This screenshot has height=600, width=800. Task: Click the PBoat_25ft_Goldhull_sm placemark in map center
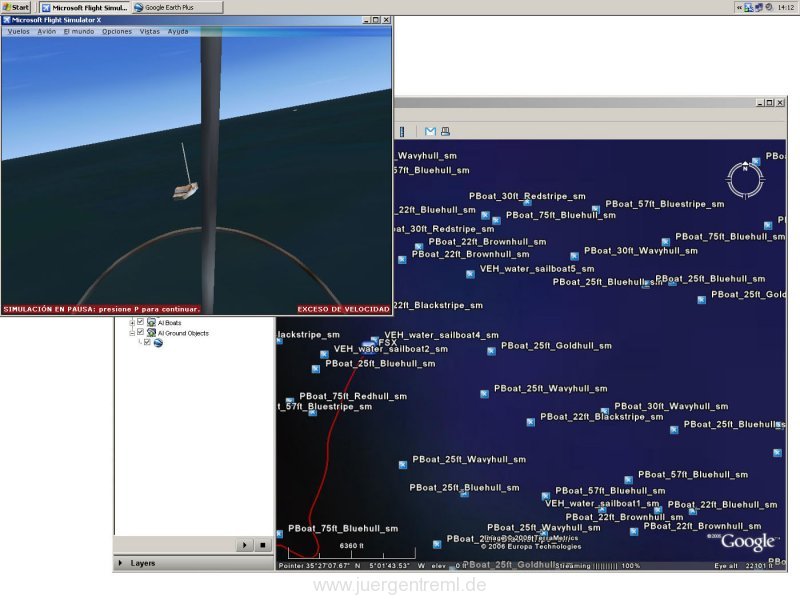click(491, 351)
